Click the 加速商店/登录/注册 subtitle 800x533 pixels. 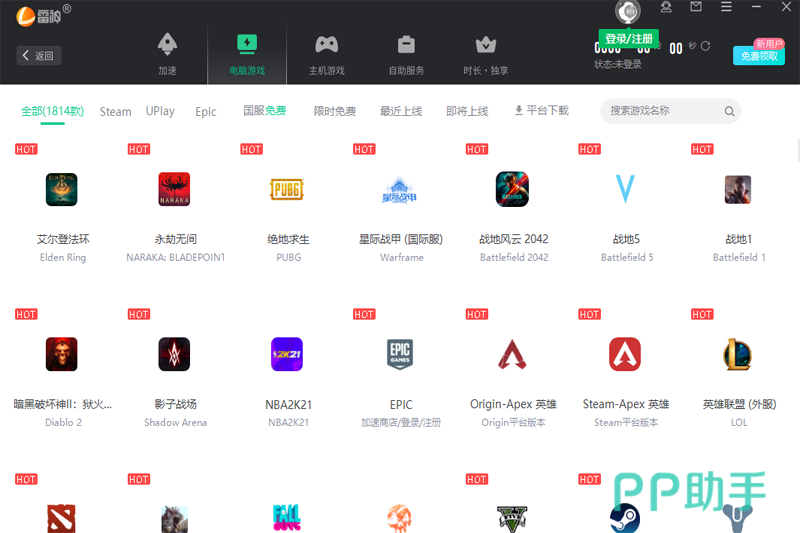(401, 422)
